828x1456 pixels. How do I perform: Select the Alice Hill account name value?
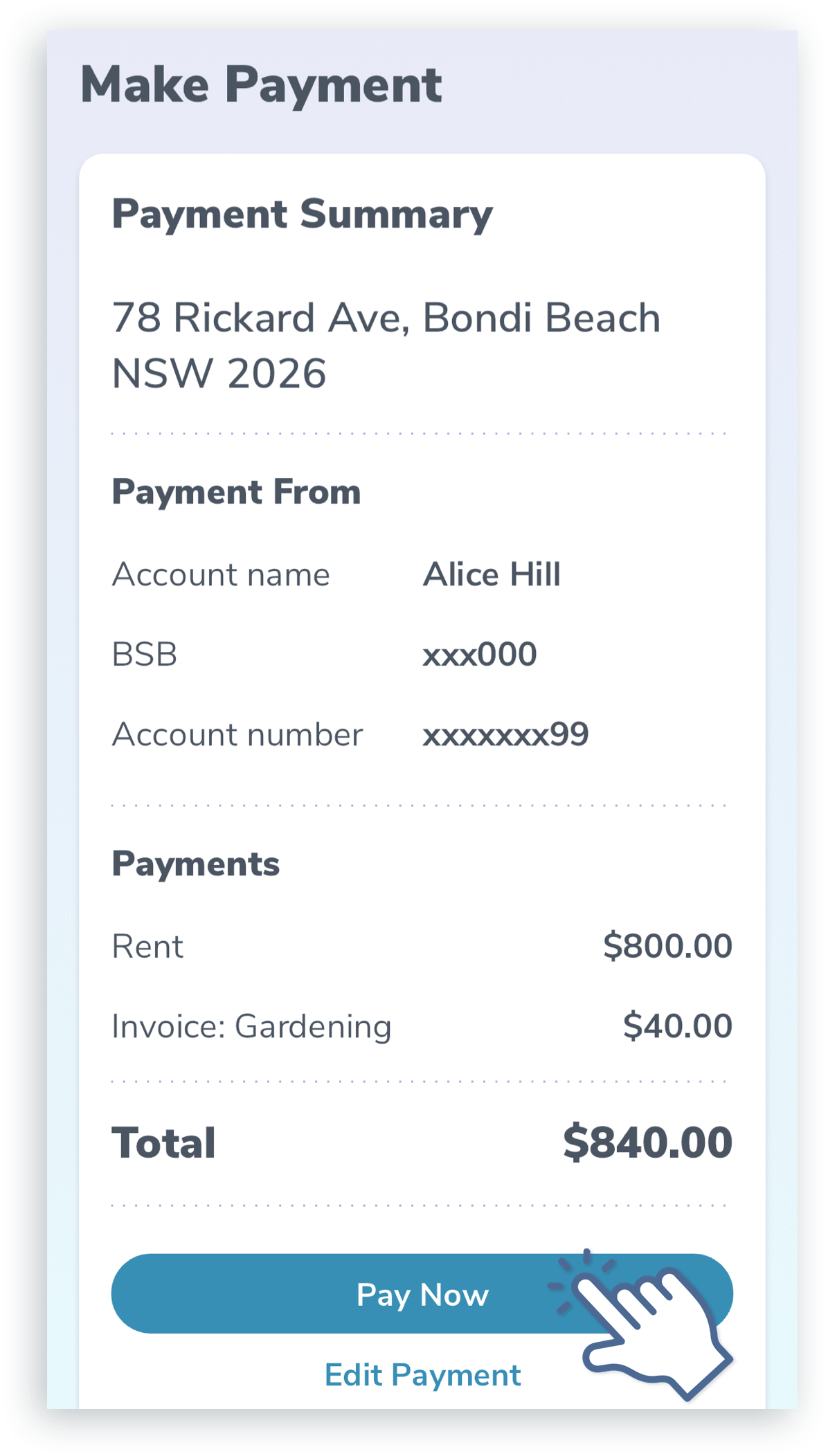point(492,574)
